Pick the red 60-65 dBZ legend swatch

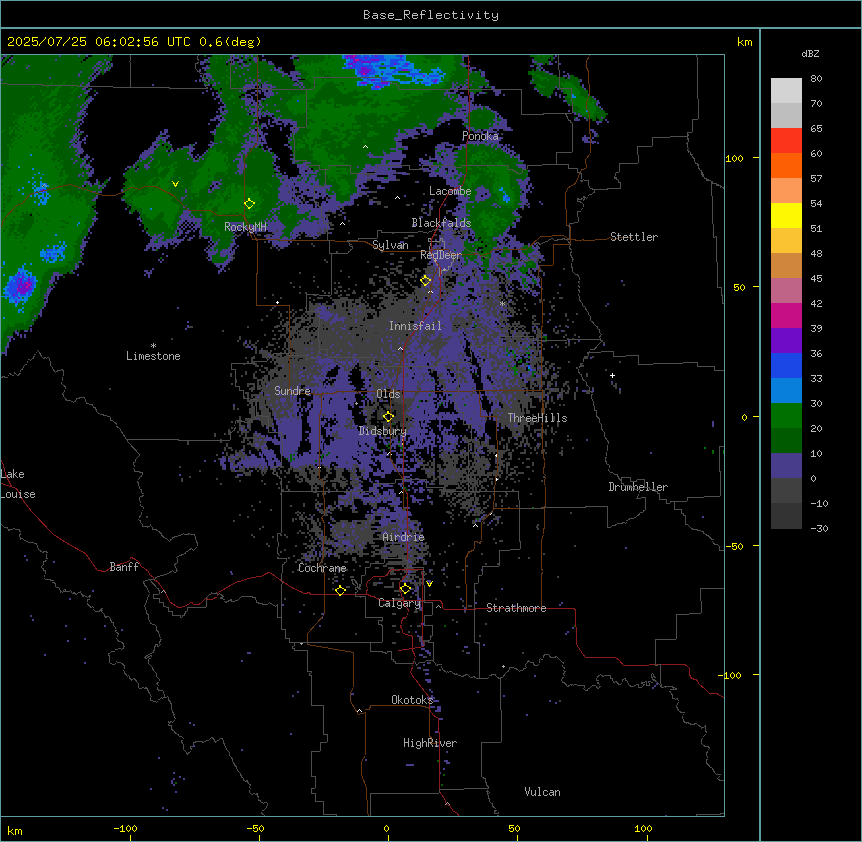click(786, 140)
